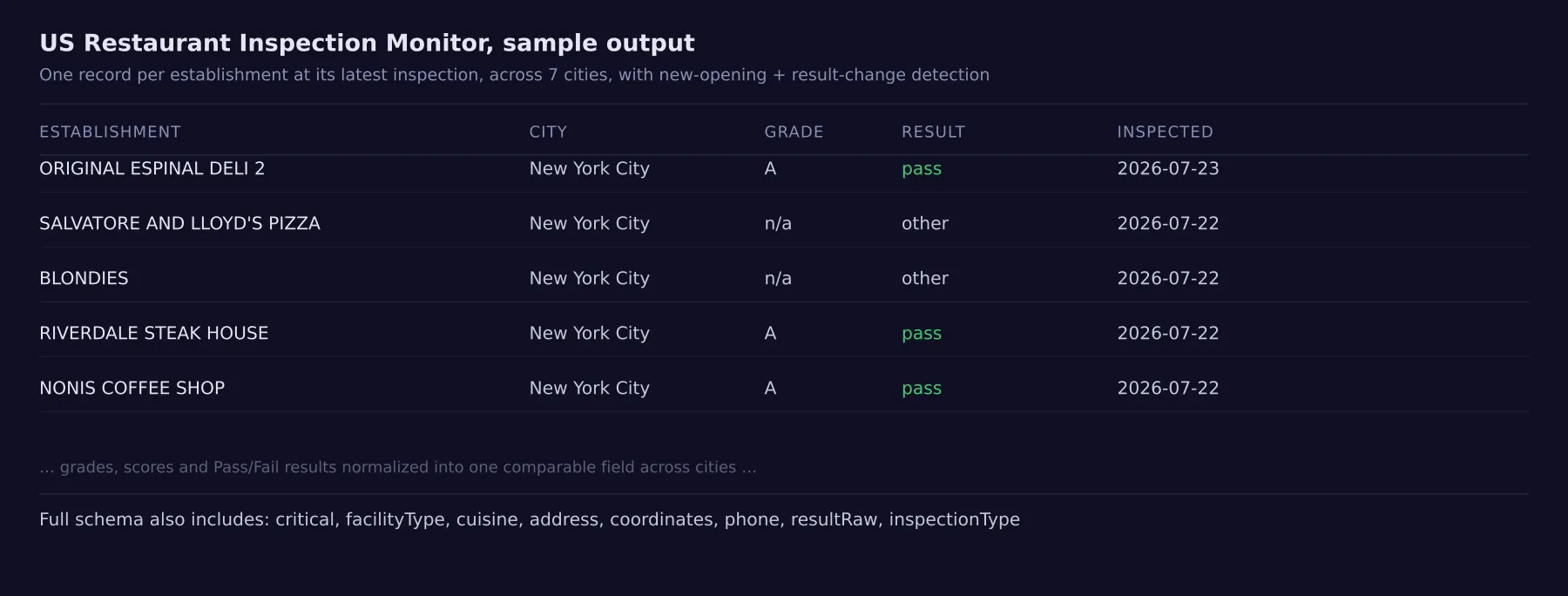1568x596 pixels.
Task: Click the Full schema also includes line
Action: 530,519
